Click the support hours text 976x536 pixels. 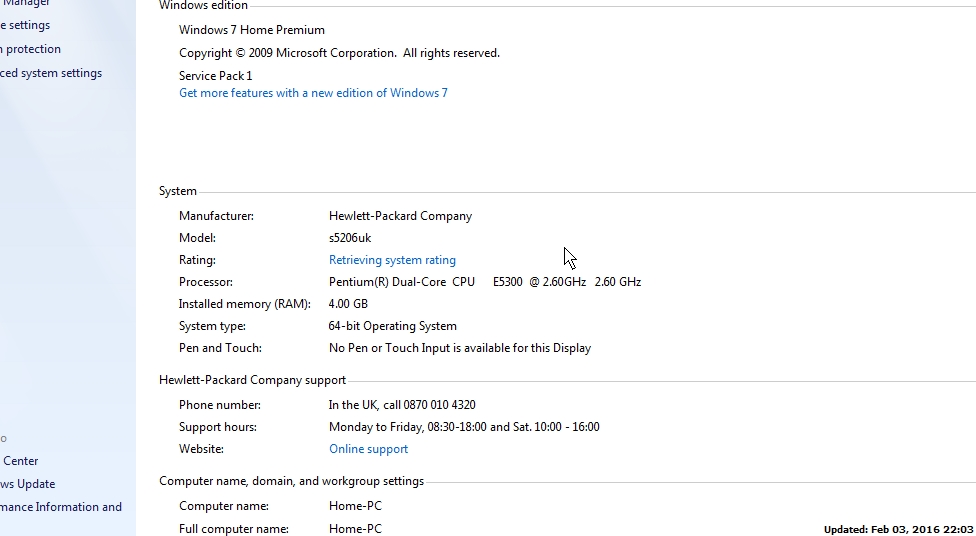464,427
